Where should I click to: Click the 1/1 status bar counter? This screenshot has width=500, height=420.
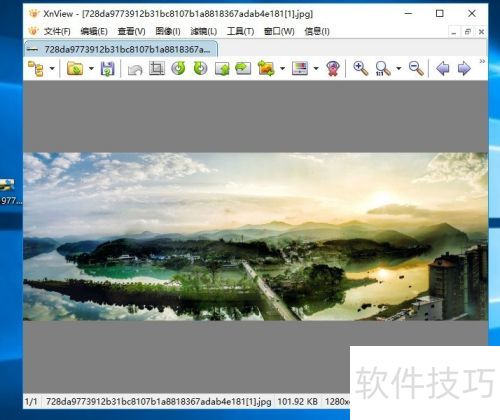coord(31,402)
